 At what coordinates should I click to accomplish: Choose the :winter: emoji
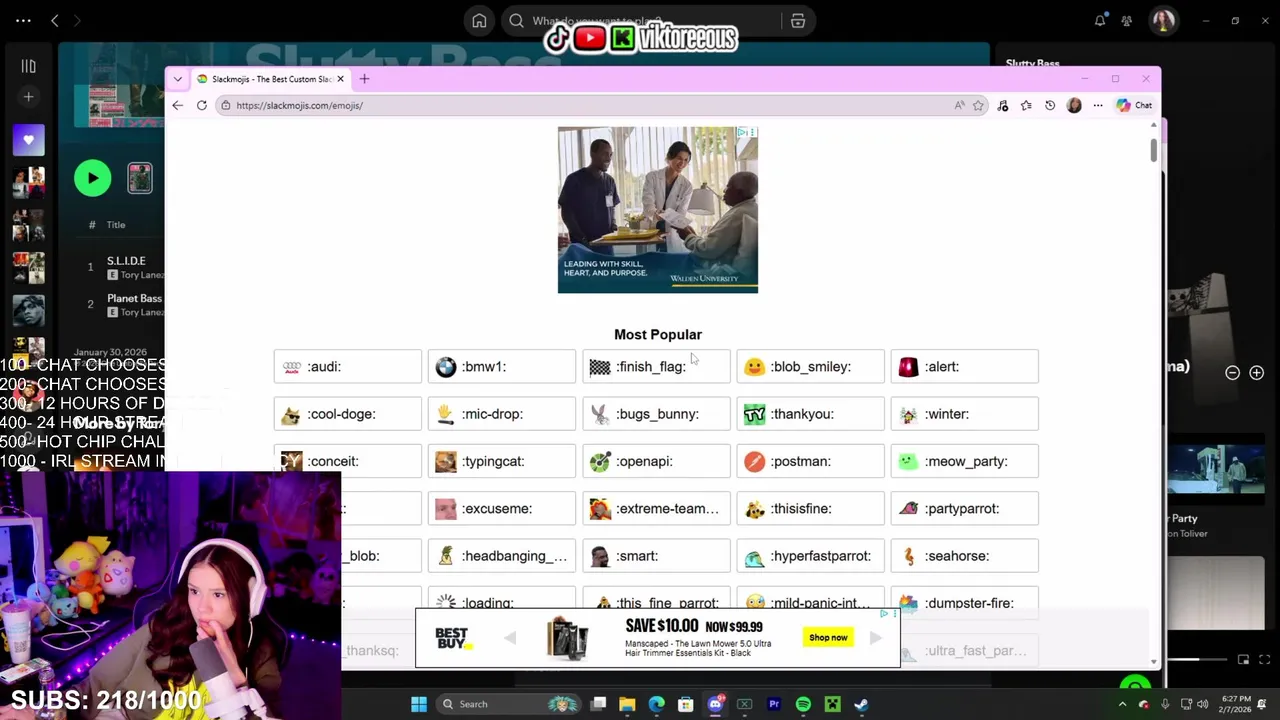coord(965,414)
